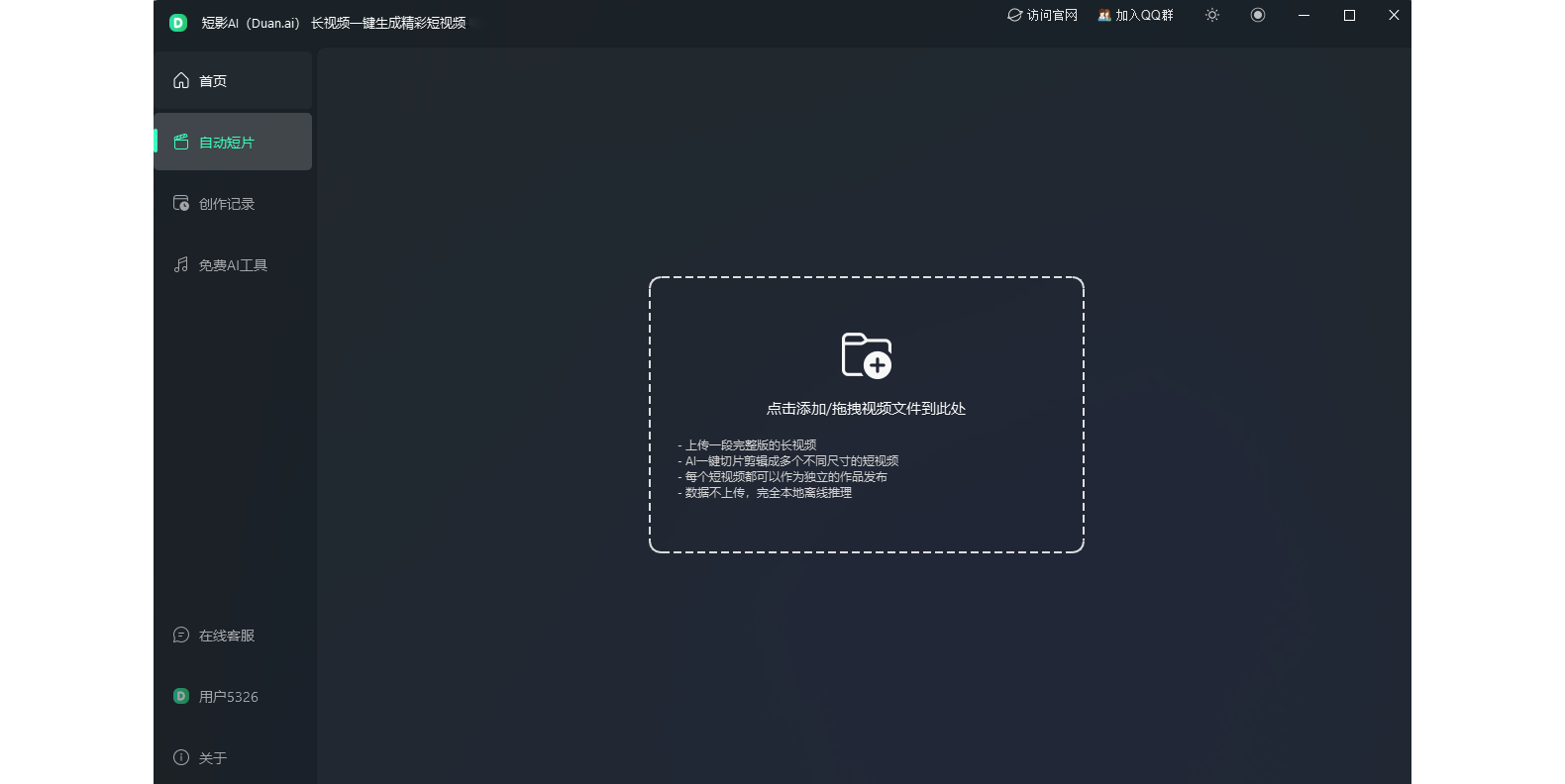Click inside the dashed upload area instructions
The image size is (1565, 784).
click(x=787, y=469)
